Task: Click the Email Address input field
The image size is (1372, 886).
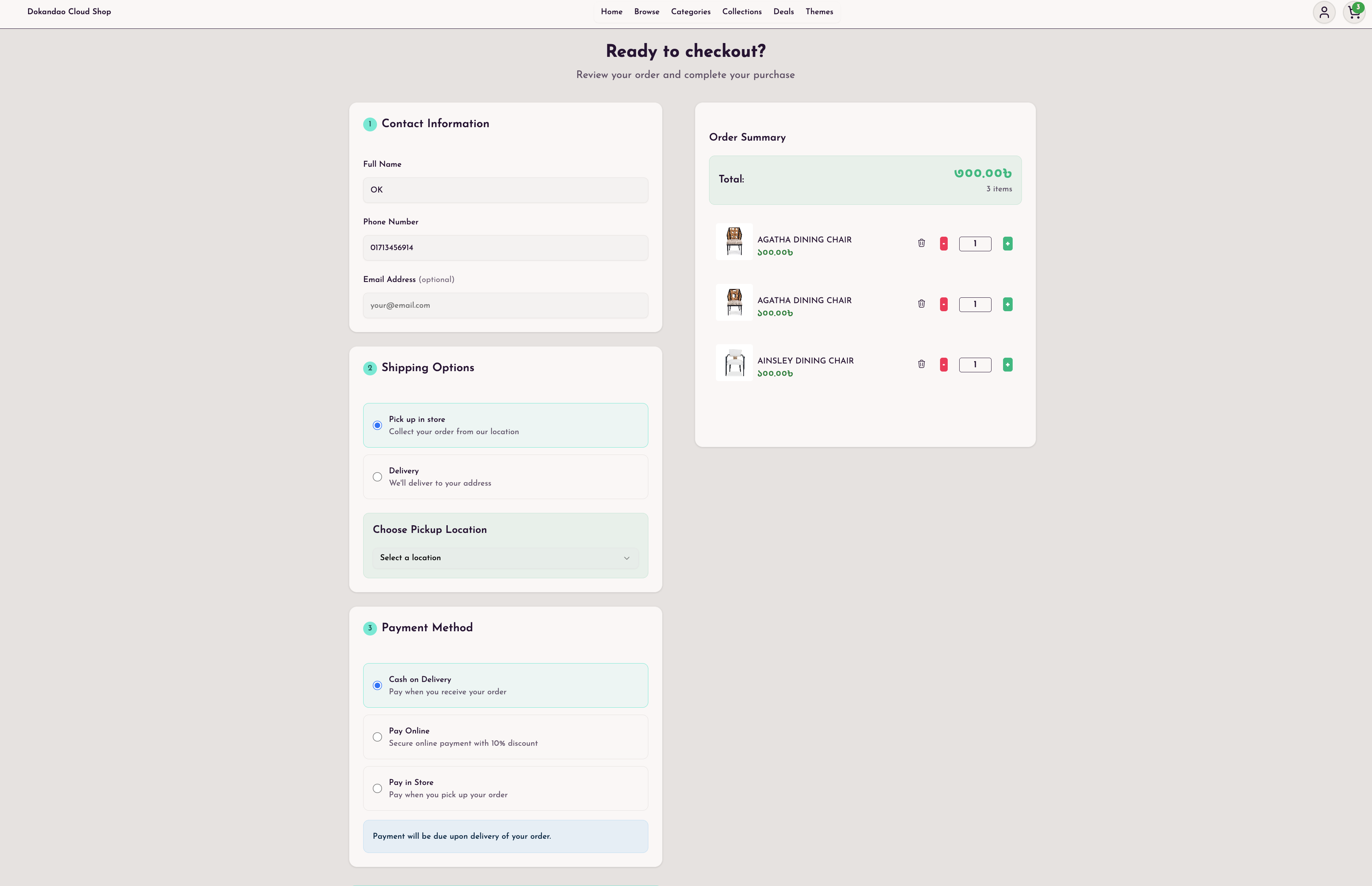Action: (x=505, y=305)
